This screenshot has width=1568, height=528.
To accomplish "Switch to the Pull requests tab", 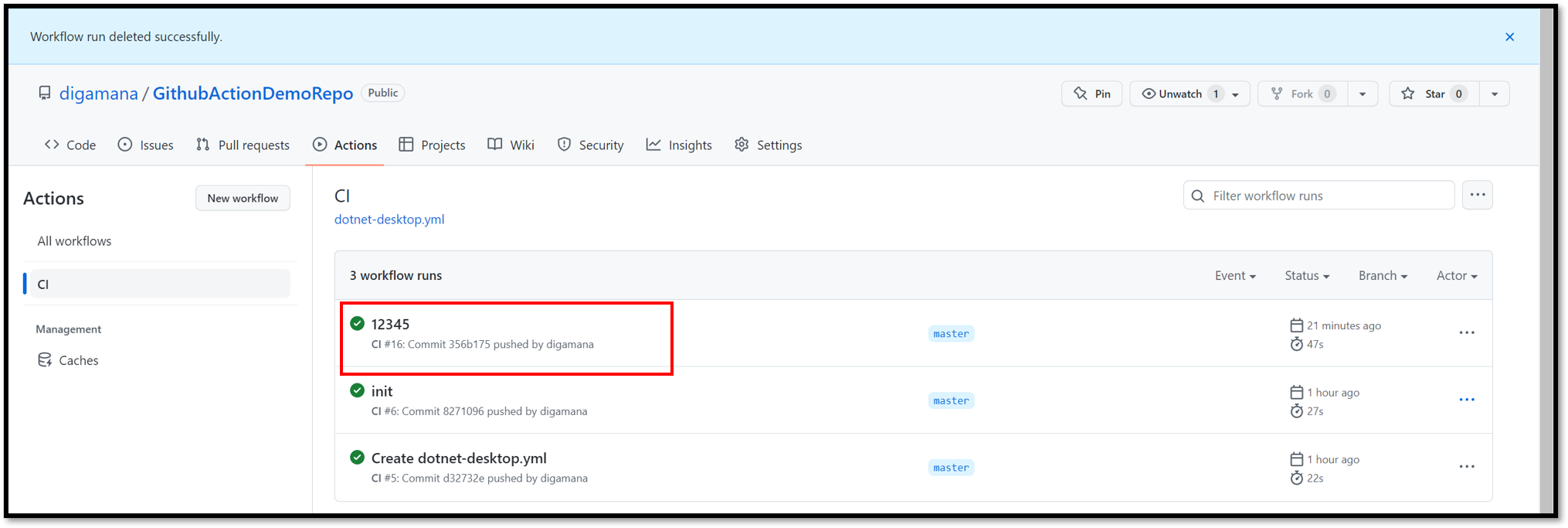I will pyautogui.click(x=243, y=145).
